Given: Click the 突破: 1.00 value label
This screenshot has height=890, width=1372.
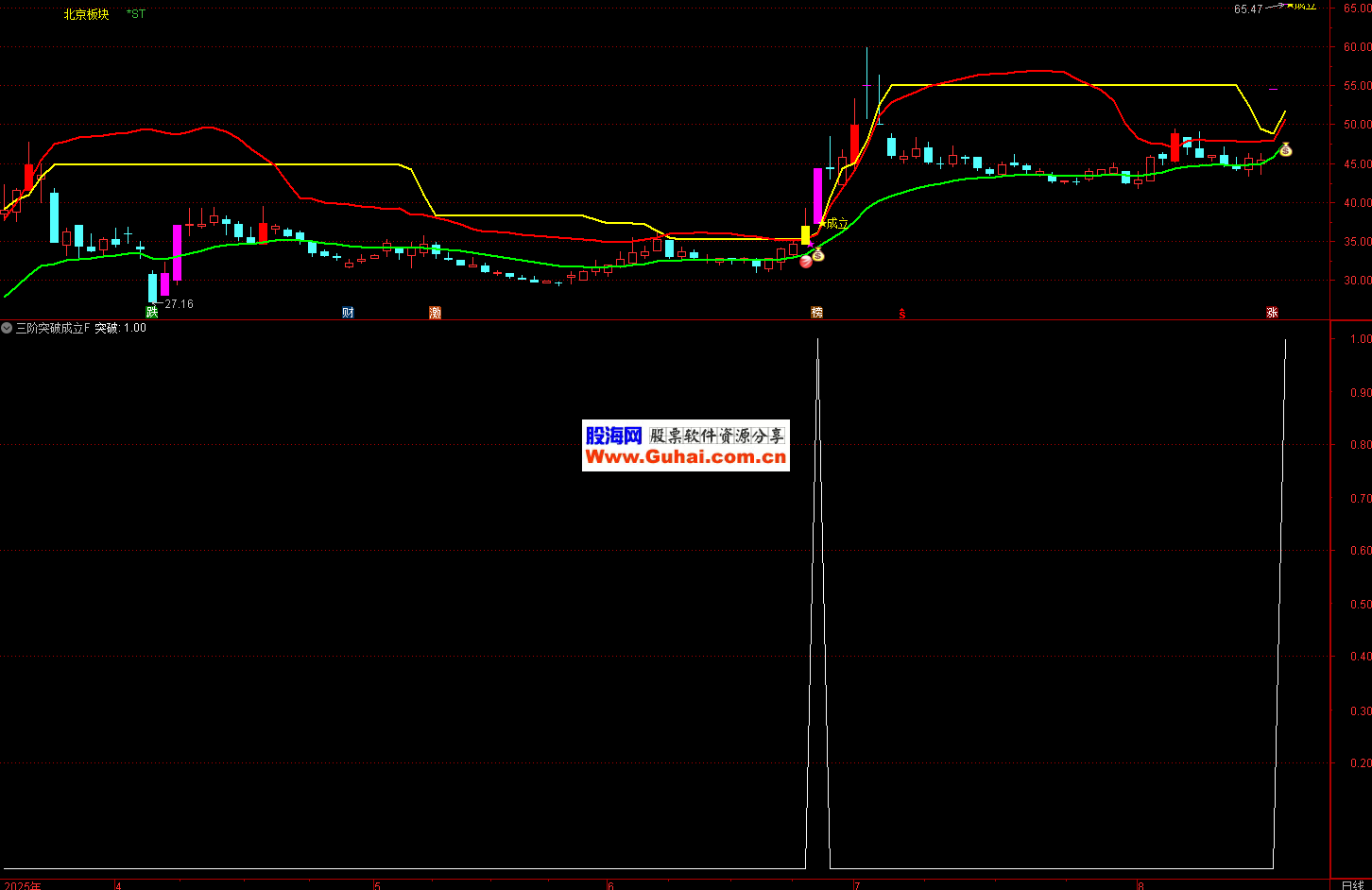Looking at the screenshot, I should point(121,328).
